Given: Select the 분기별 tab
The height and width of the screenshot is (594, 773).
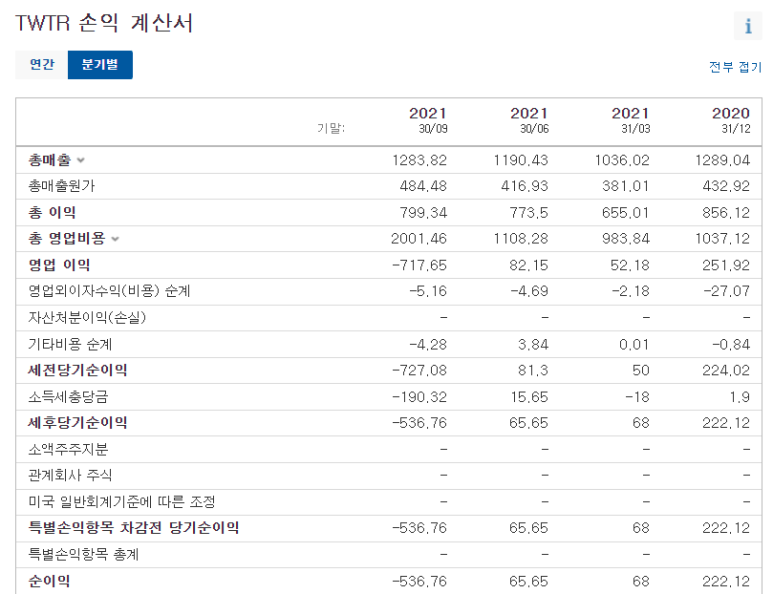Looking at the screenshot, I should pos(100,65).
